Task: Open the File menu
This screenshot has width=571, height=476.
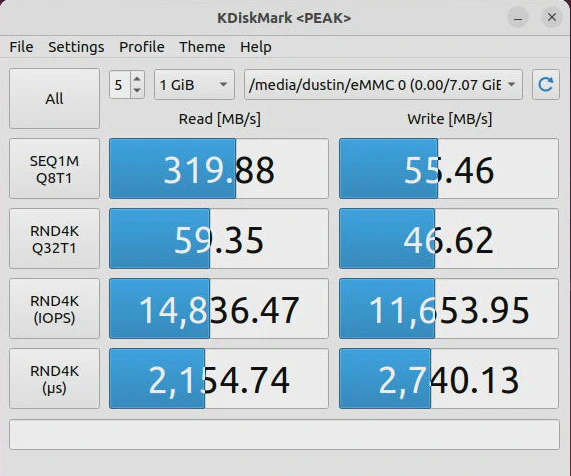Action: [21, 47]
